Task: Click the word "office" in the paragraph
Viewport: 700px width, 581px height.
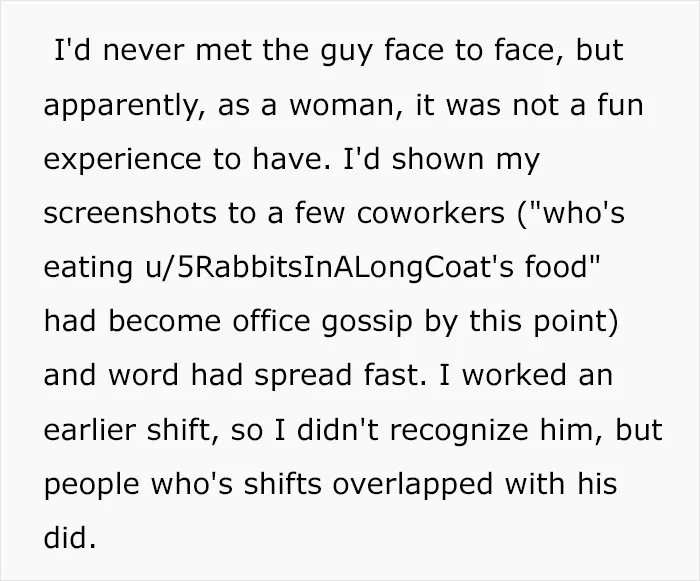Action: pyautogui.click(x=271, y=321)
